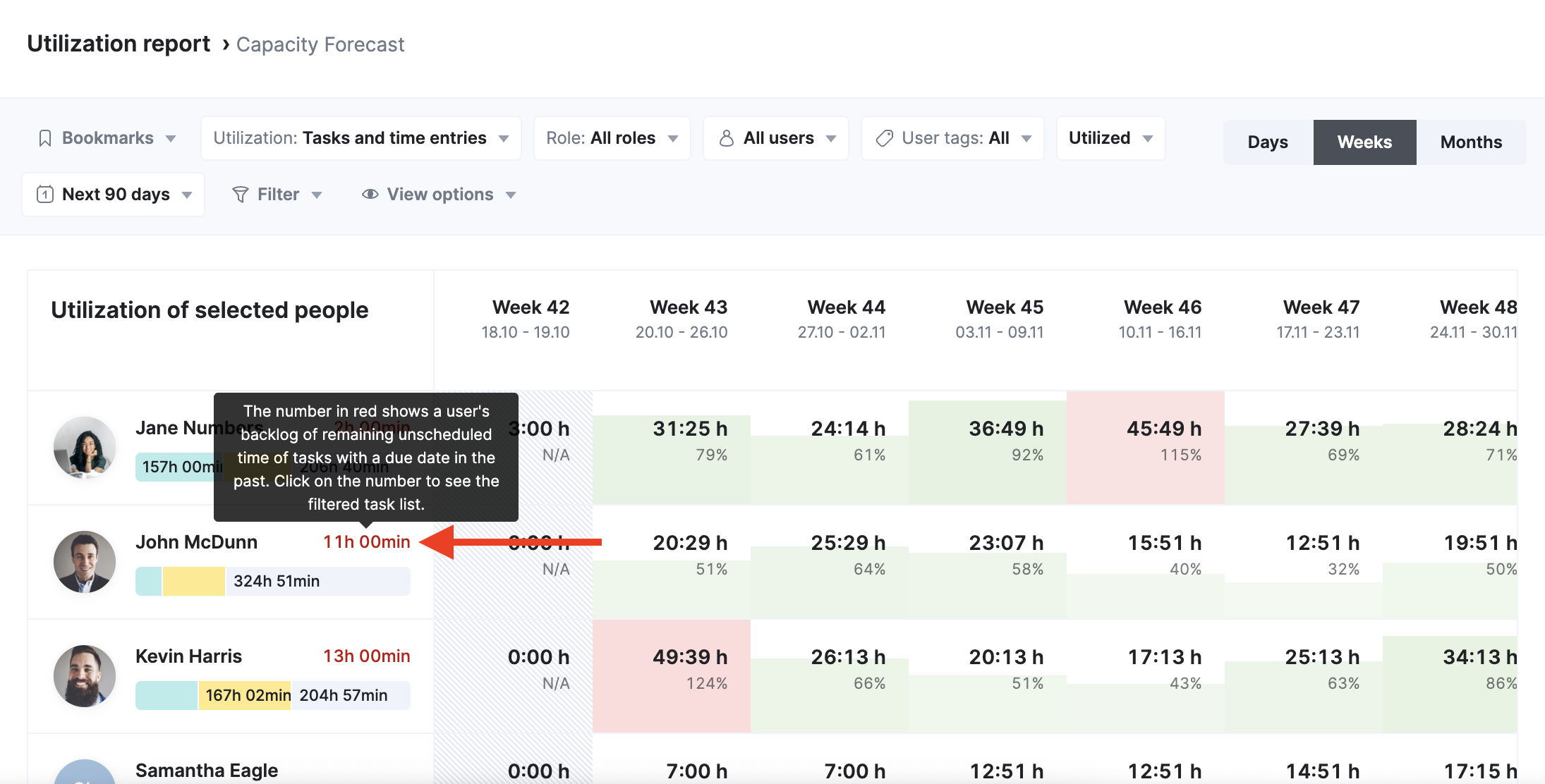Click Jane Numbers' 31:25 h cell
The image size is (1545, 784).
672,448
